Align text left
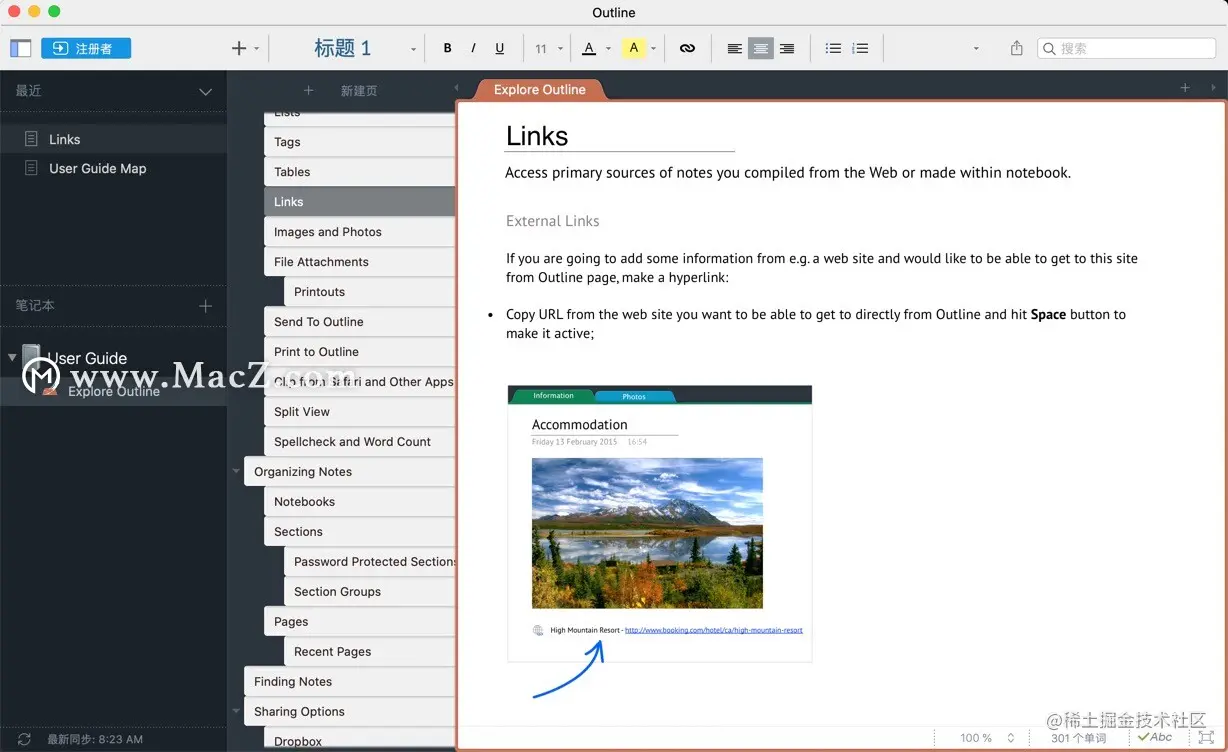This screenshot has height=752, width=1228. 735,48
